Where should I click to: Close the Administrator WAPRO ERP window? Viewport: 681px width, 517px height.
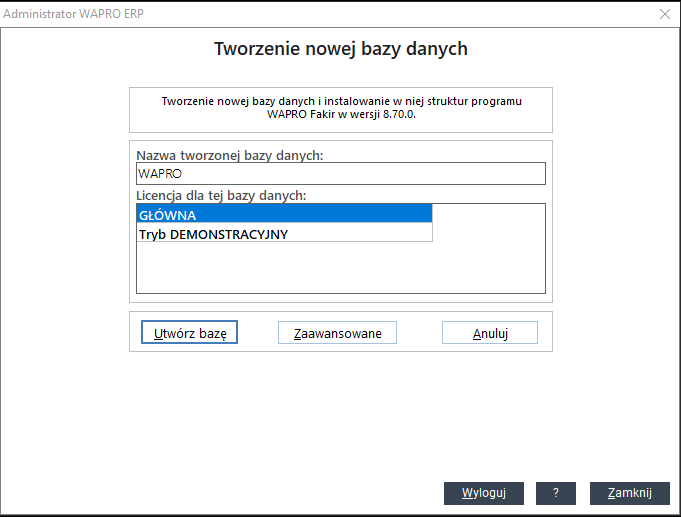pos(665,14)
